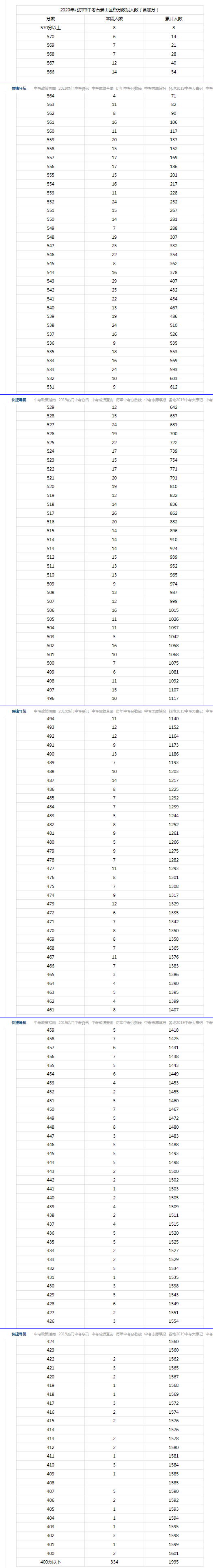The width and height of the screenshot is (213, 1568).
Task: Click the score cell 500
Action: pos(50,663)
